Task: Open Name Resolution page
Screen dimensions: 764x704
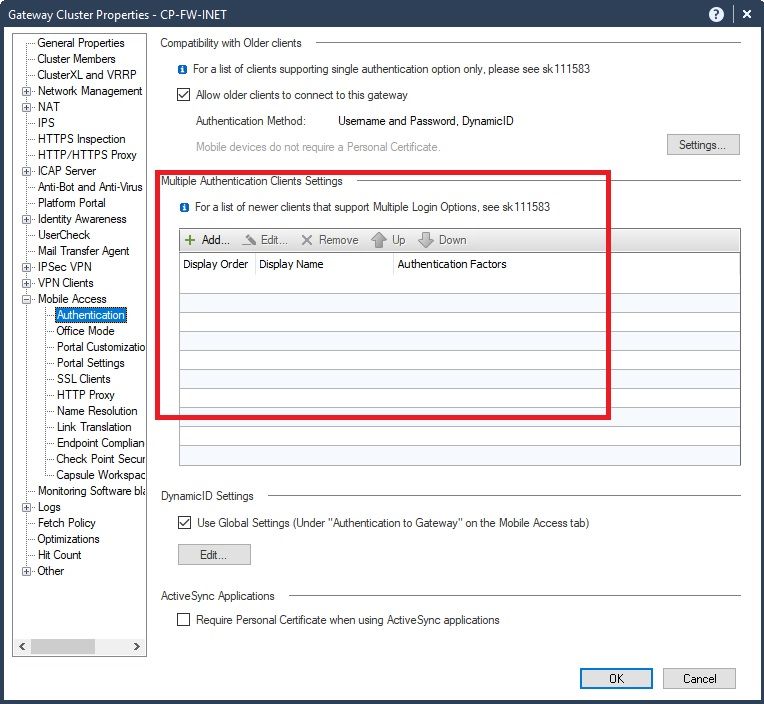Action: pyautogui.click(x=97, y=411)
